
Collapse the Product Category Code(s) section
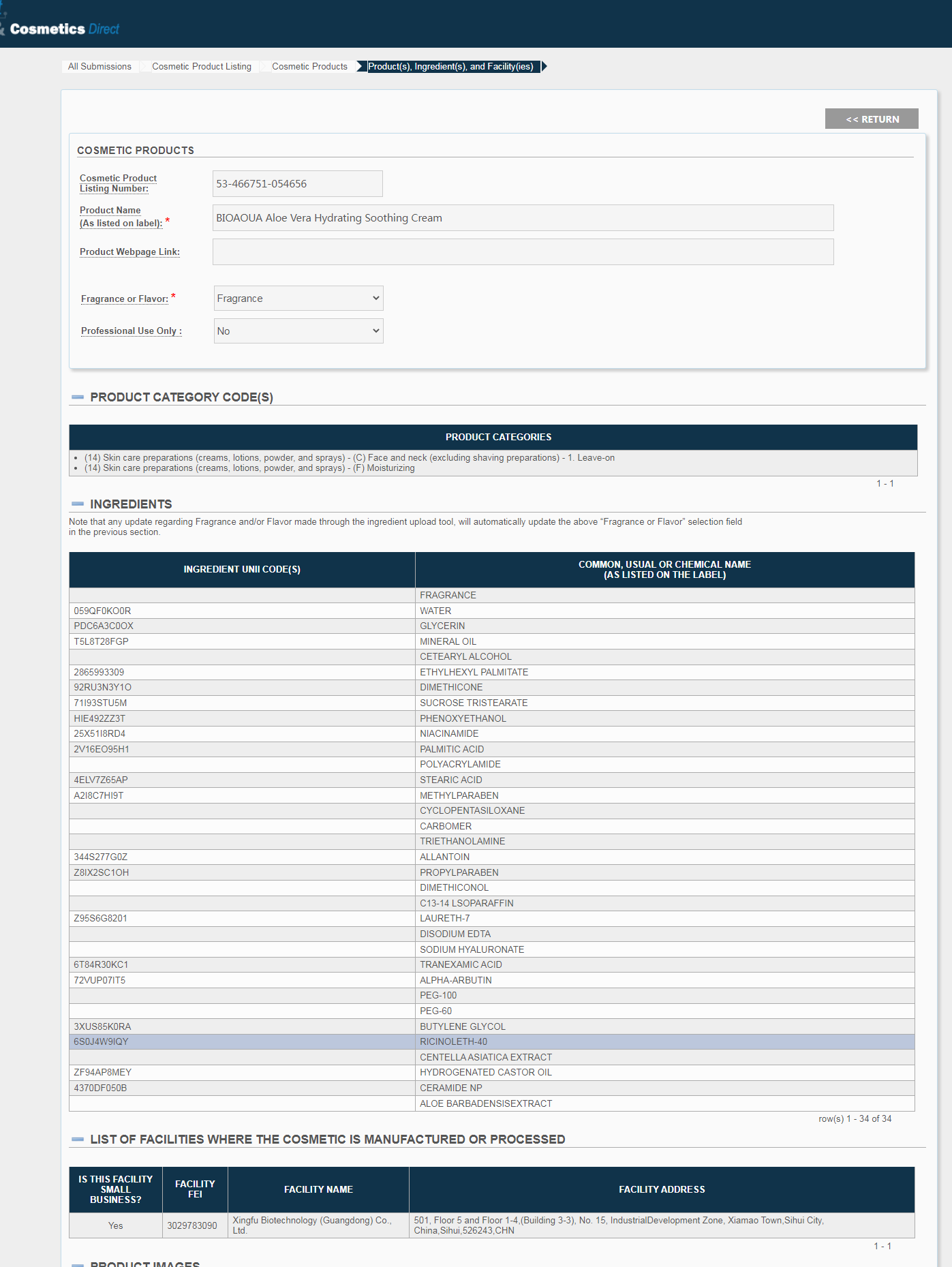[78, 397]
